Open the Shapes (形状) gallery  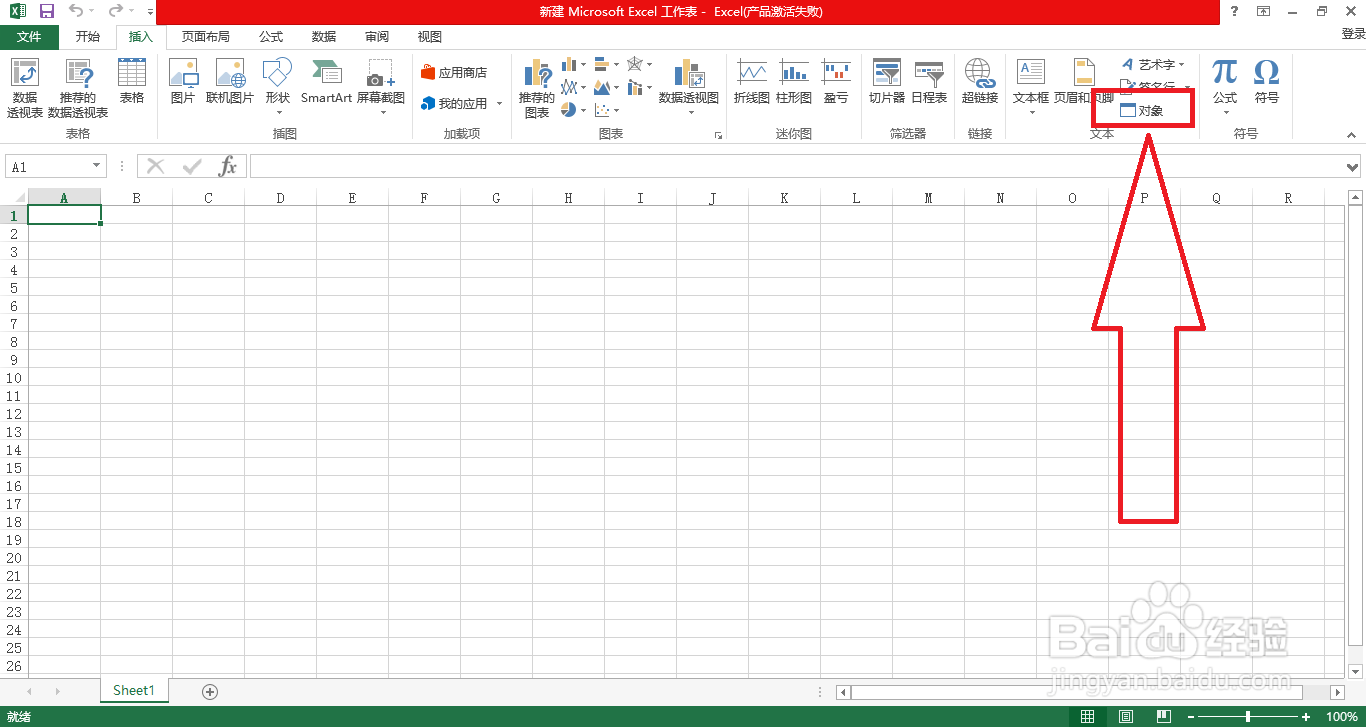pyautogui.click(x=278, y=88)
